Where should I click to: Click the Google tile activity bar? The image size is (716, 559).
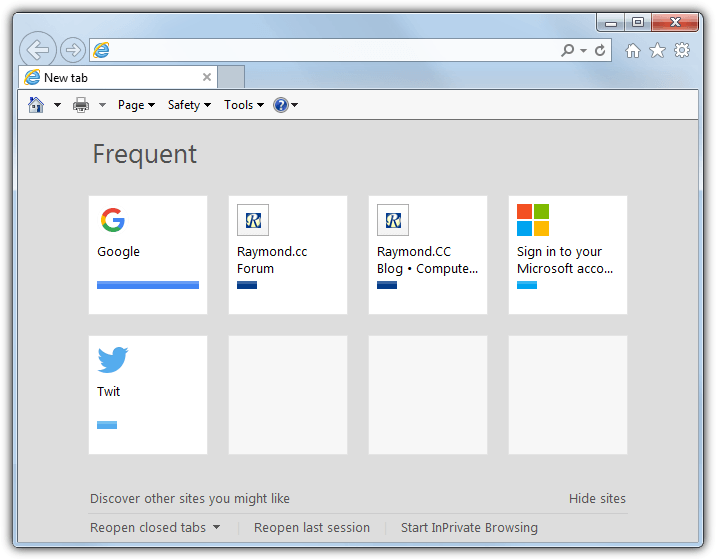tap(148, 285)
